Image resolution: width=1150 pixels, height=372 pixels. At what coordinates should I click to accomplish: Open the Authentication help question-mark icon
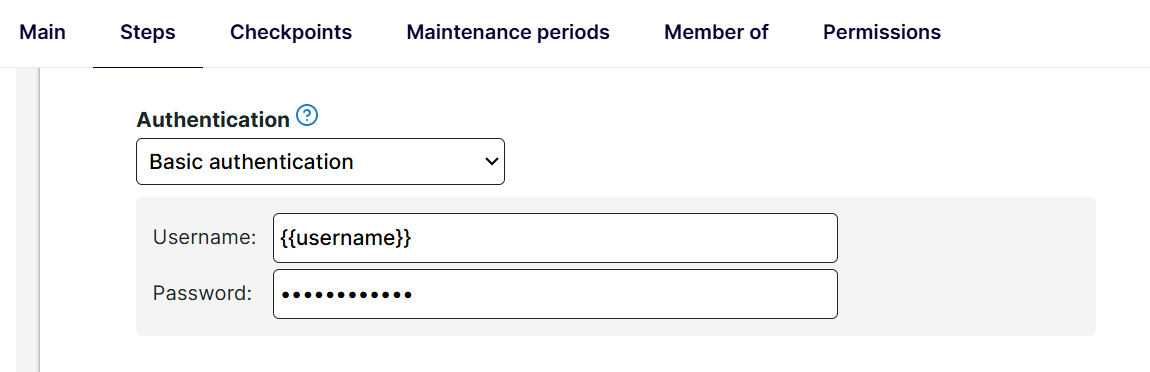[307, 116]
